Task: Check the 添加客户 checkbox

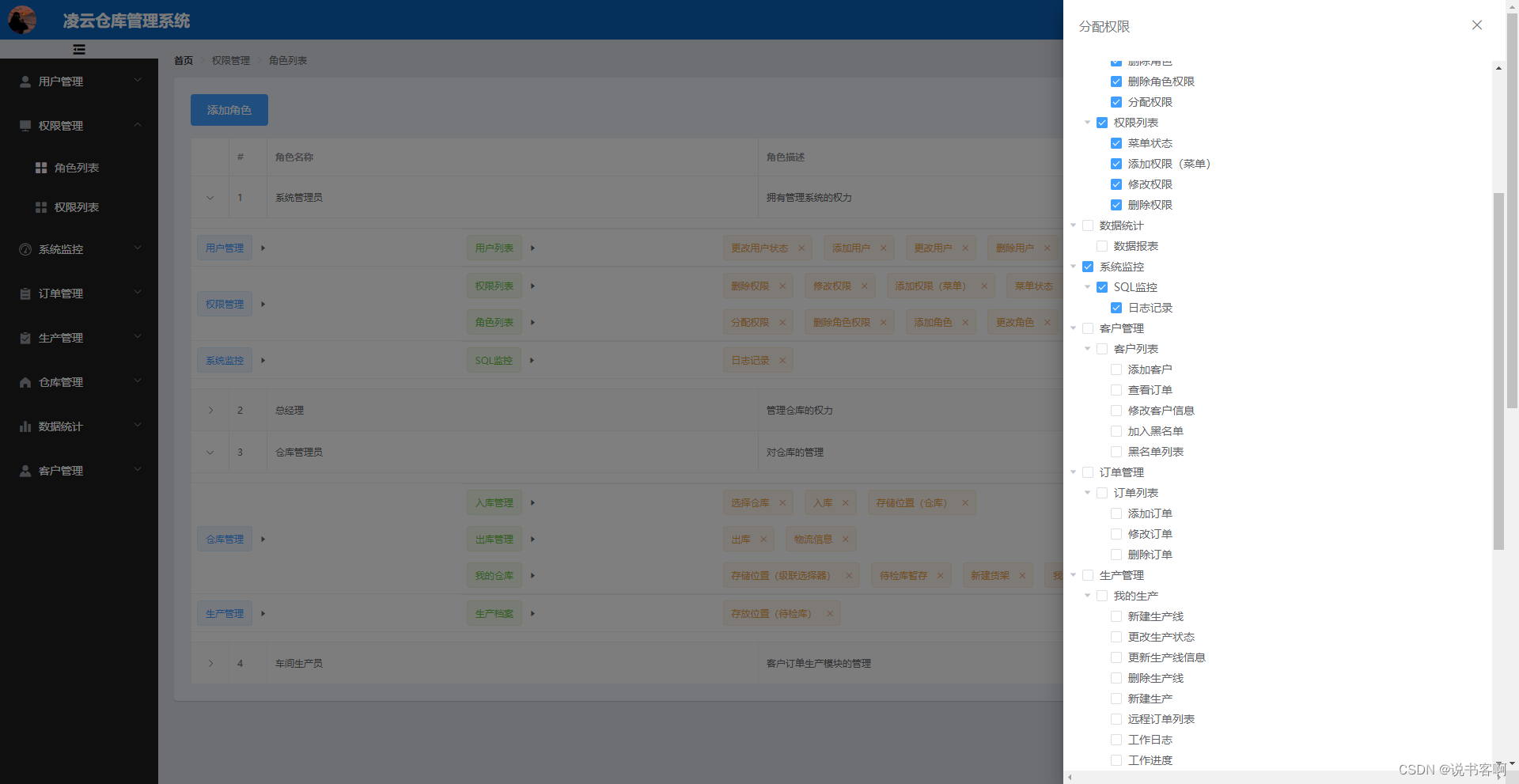Action: coord(1116,369)
